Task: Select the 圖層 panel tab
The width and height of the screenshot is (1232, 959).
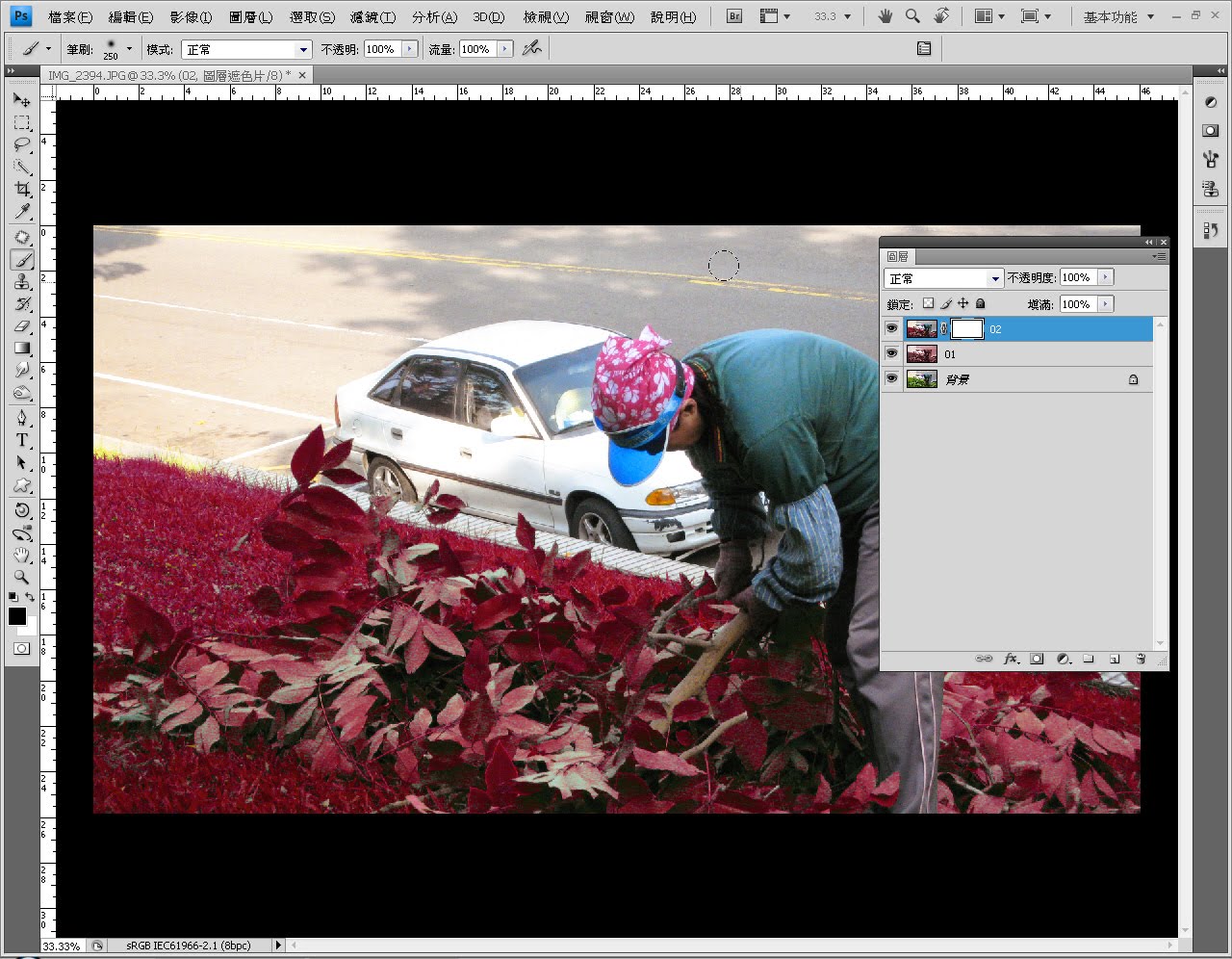Action: 897,256
